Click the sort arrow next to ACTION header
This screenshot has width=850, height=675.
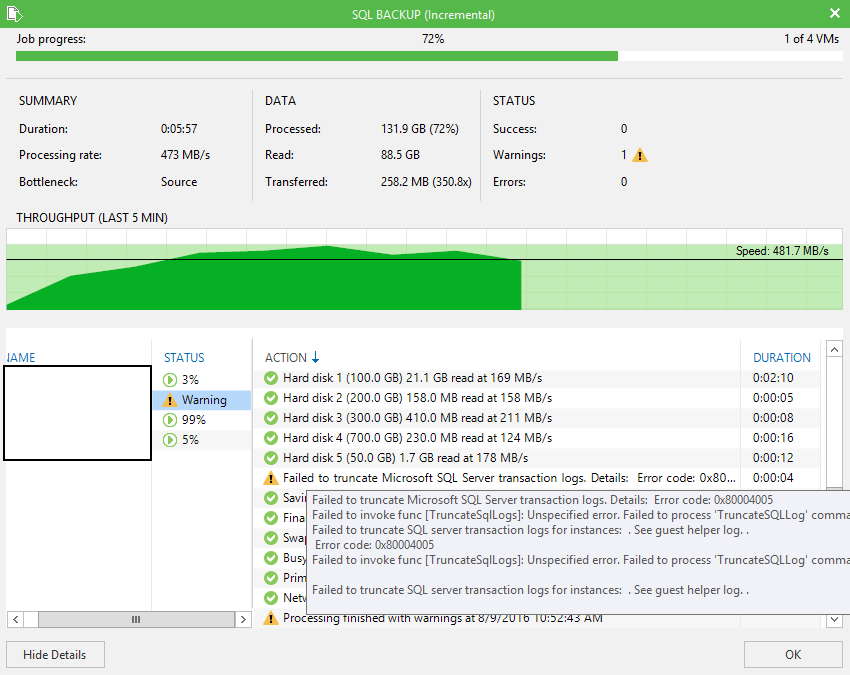[x=315, y=357]
